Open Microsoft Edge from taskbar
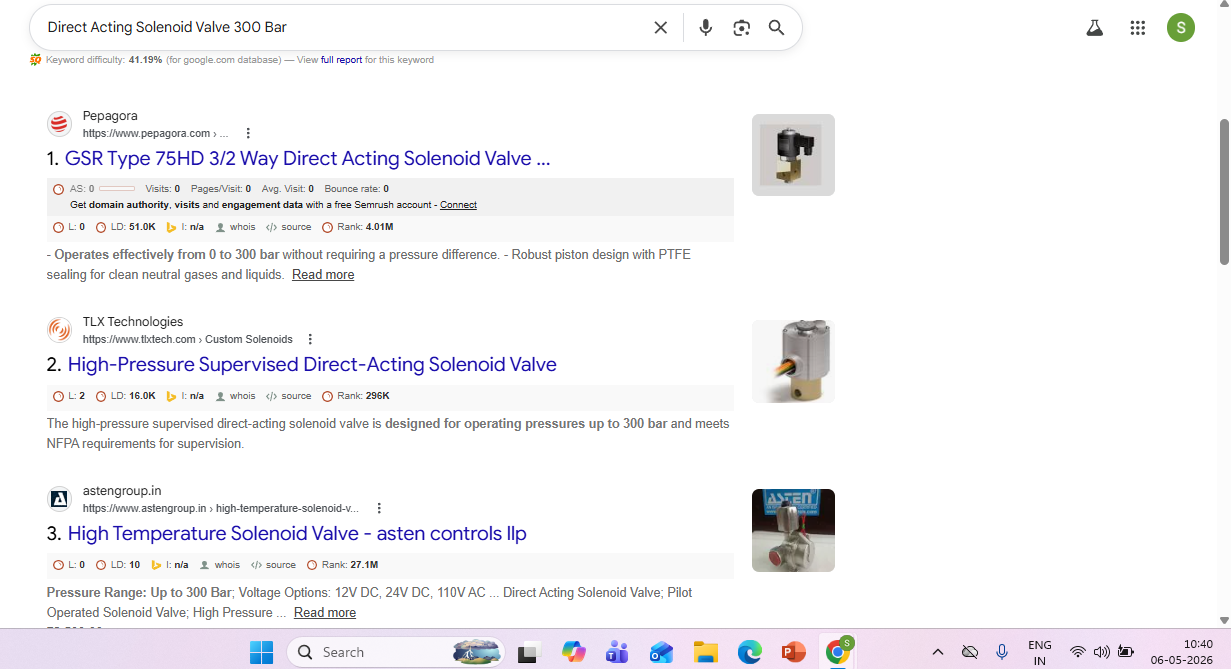The height and width of the screenshot is (669, 1231). click(x=750, y=652)
